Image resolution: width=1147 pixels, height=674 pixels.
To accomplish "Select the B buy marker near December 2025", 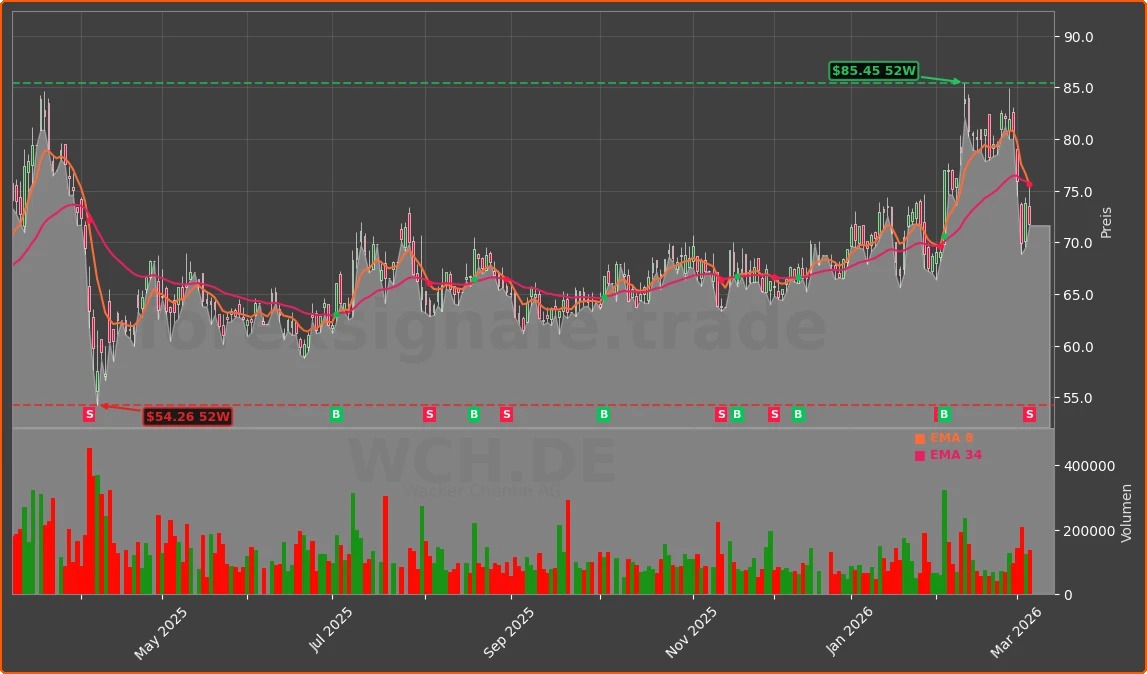I will point(797,414).
